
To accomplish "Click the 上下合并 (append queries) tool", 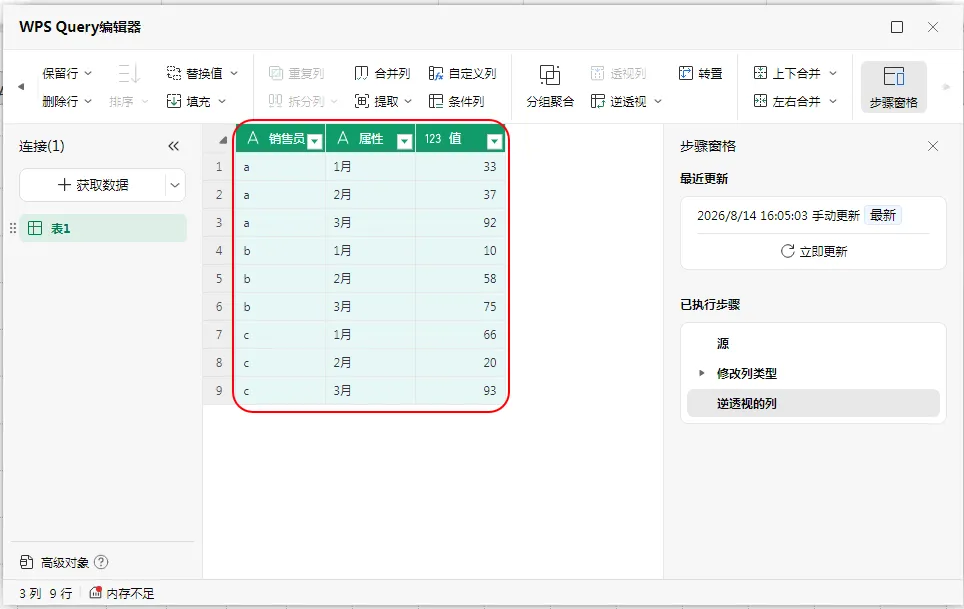I will (x=787, y=73).
